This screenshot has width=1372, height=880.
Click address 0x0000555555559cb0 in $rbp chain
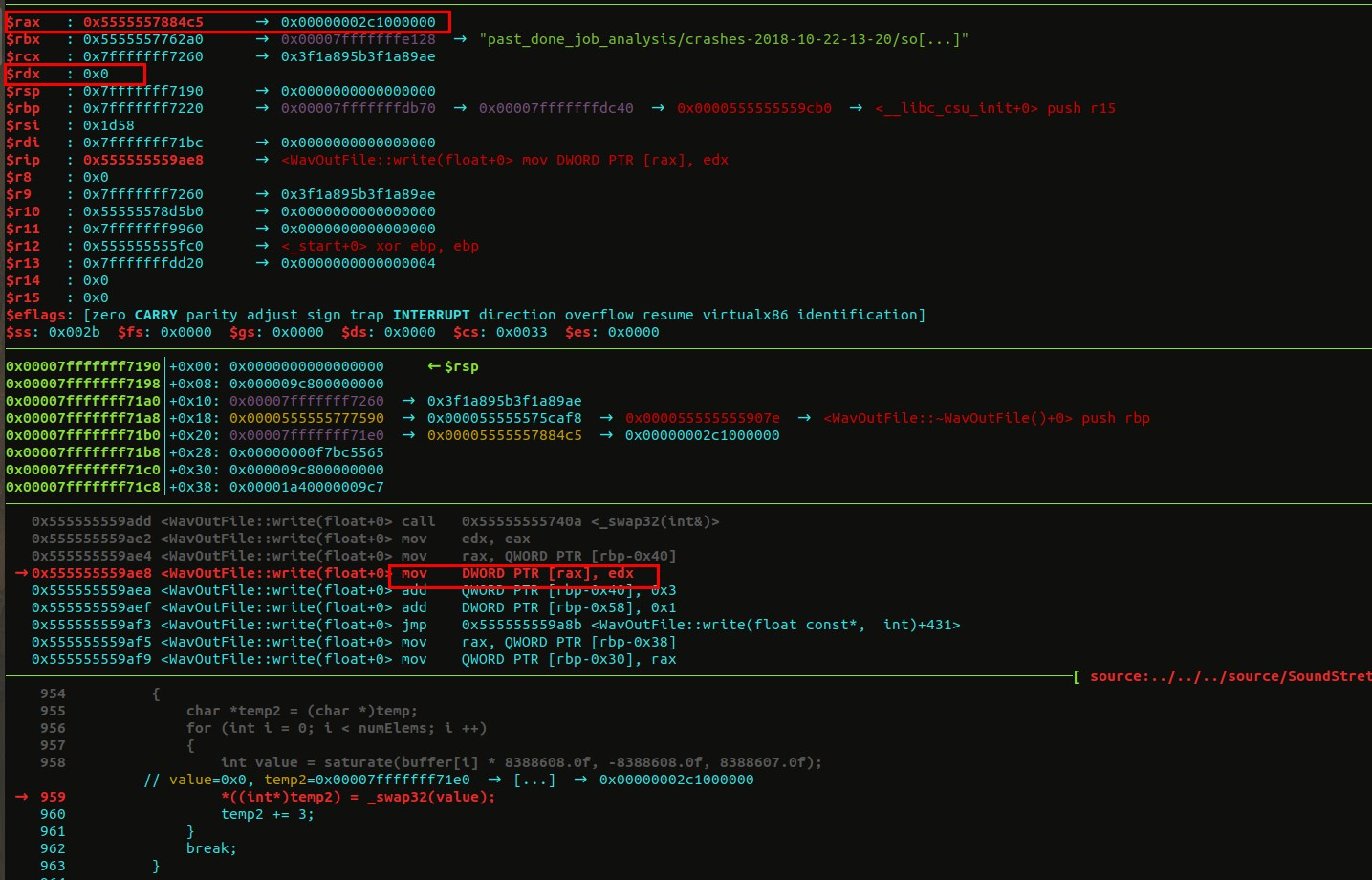(754, 108)
